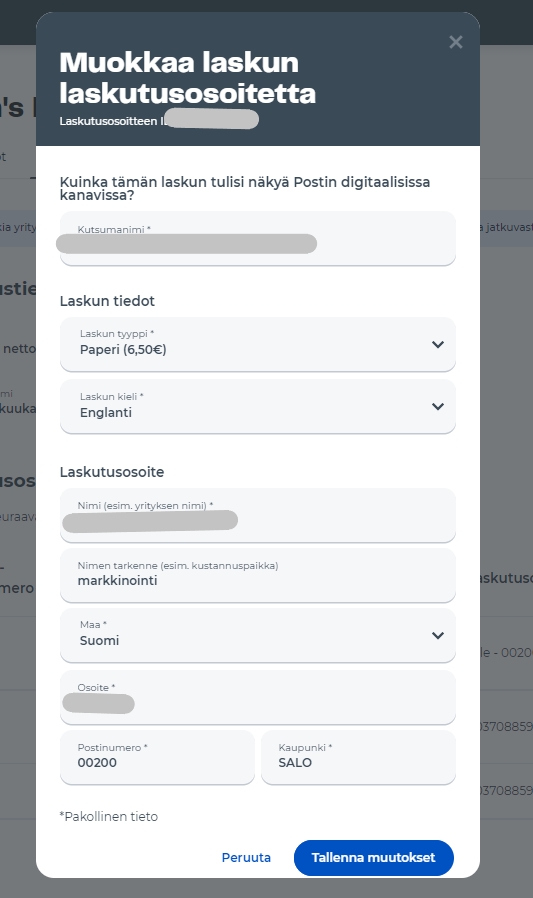Open the dropdown showing Englanti

[258, 407]
